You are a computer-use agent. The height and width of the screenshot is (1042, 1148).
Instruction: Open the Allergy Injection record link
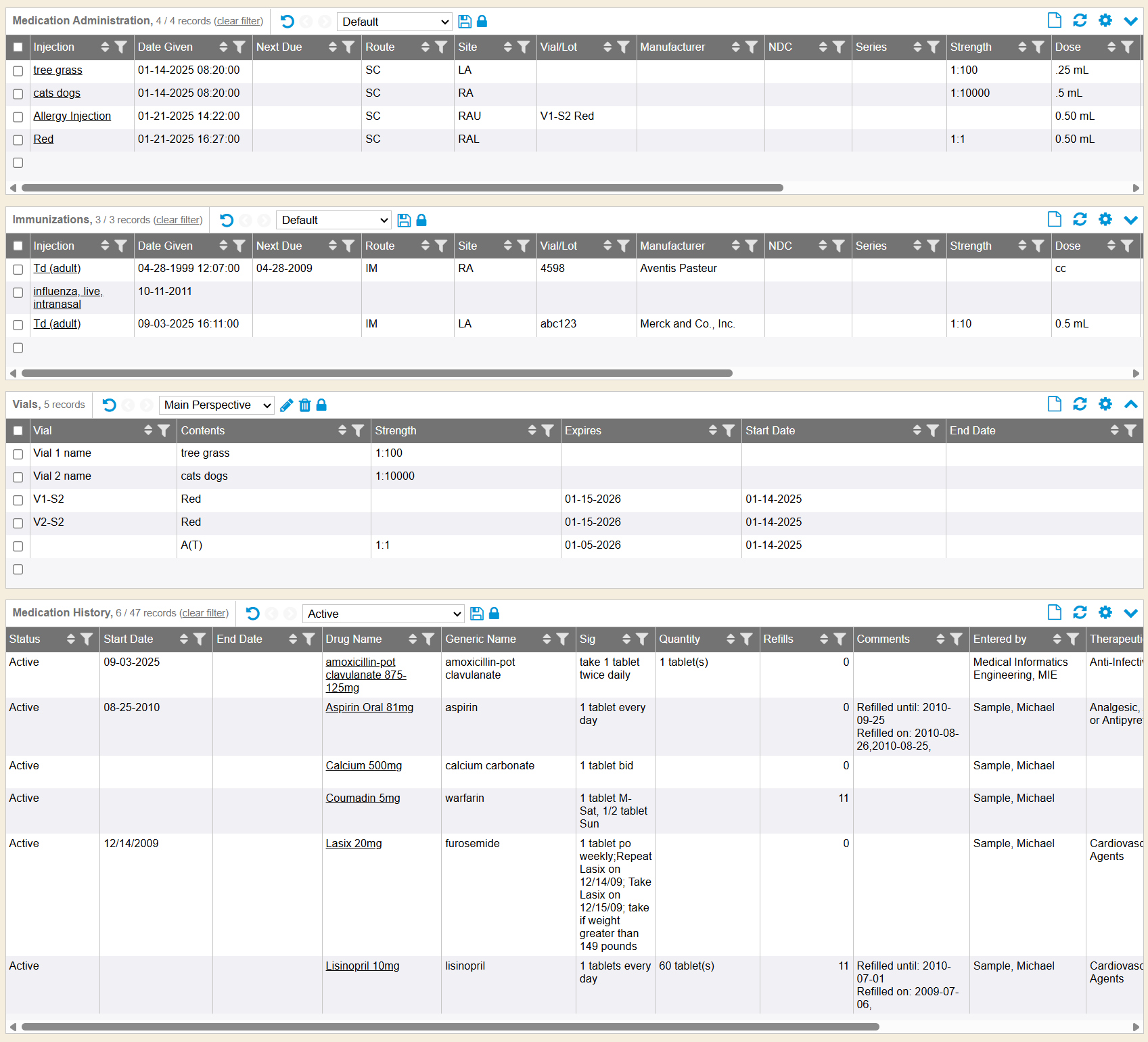click(72, 116)
